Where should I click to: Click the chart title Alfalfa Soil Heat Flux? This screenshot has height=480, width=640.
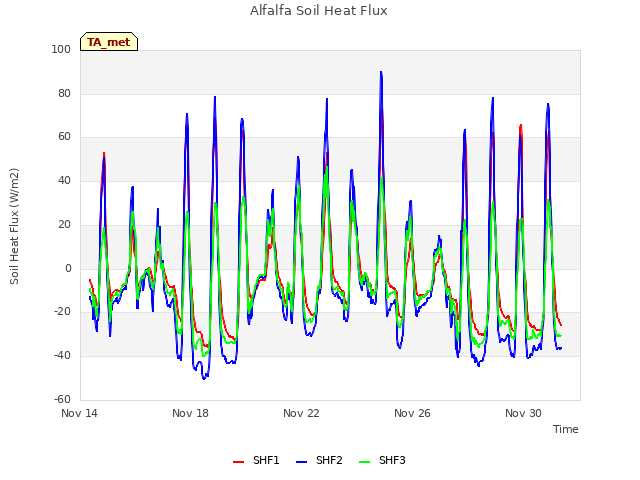click(x=319, y=11)
